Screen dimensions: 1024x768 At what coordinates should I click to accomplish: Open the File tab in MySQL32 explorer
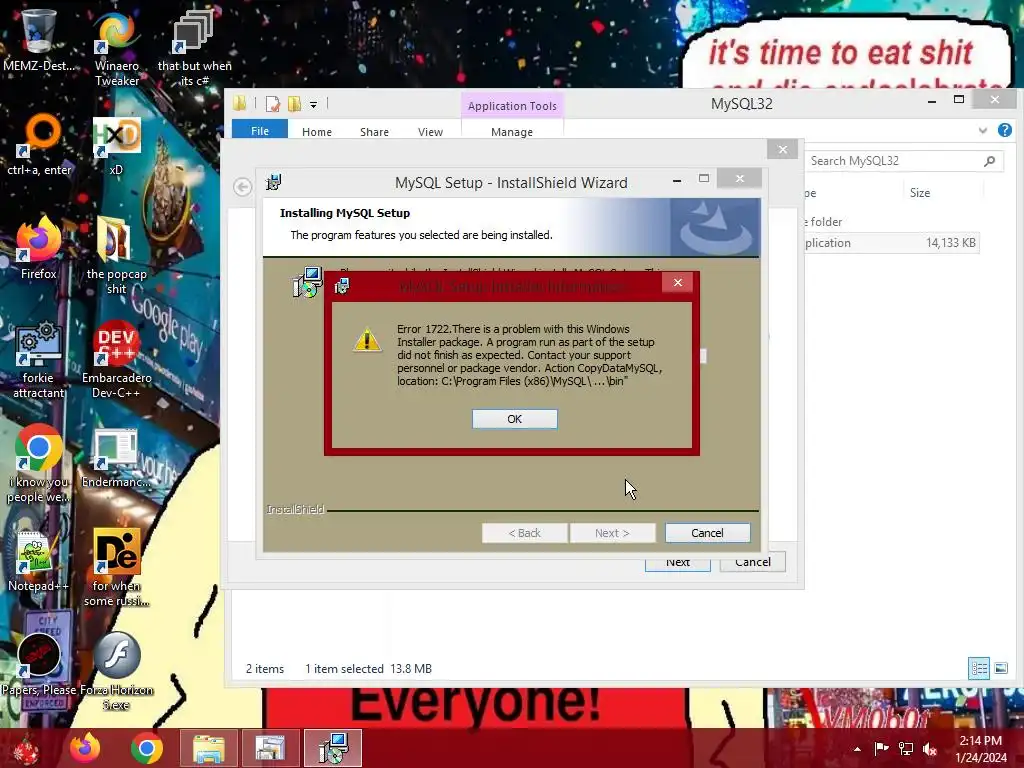[260, 131]
